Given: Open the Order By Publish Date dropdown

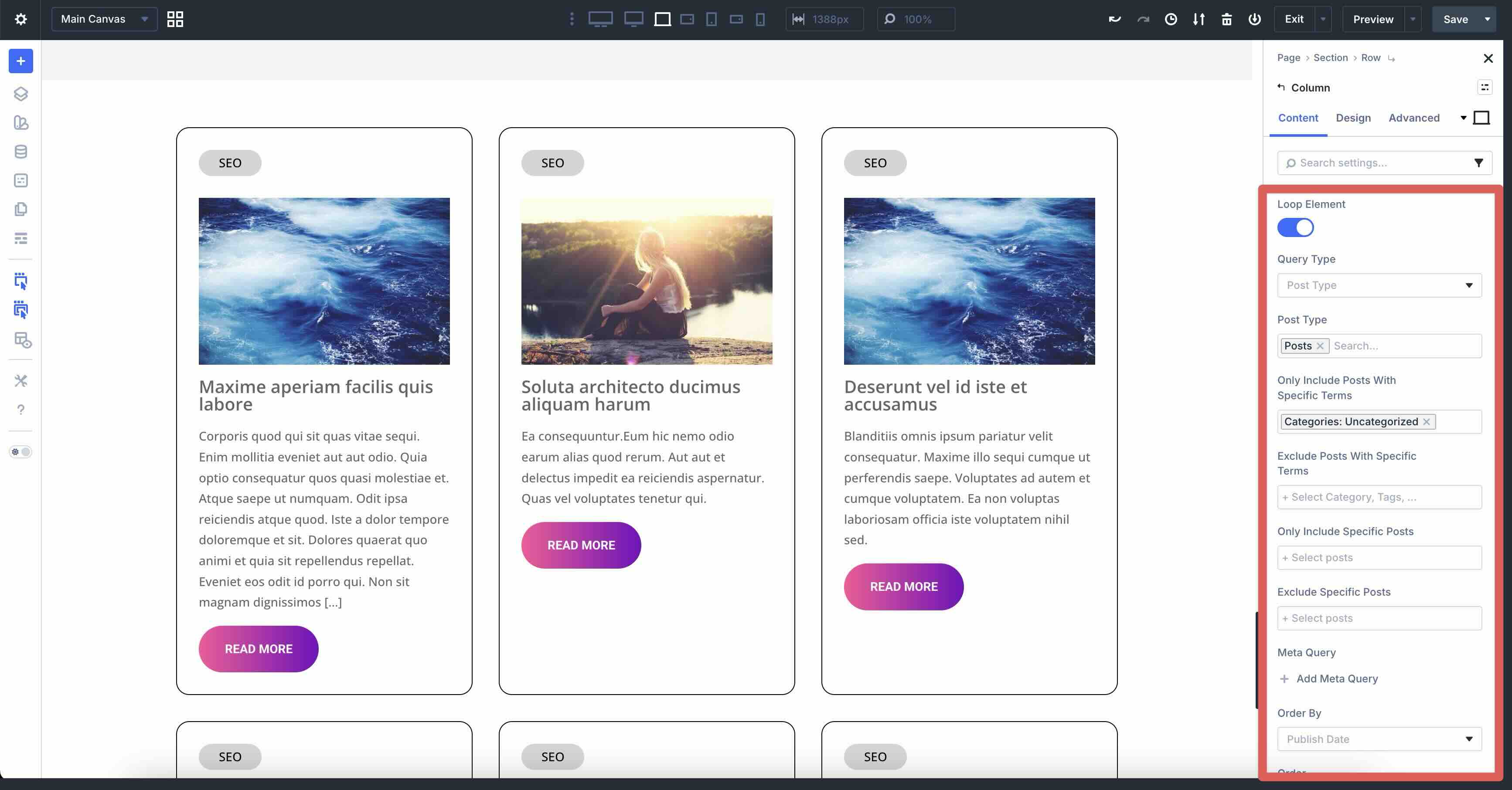Looking at the screenshot, I should click(1379, 739).
